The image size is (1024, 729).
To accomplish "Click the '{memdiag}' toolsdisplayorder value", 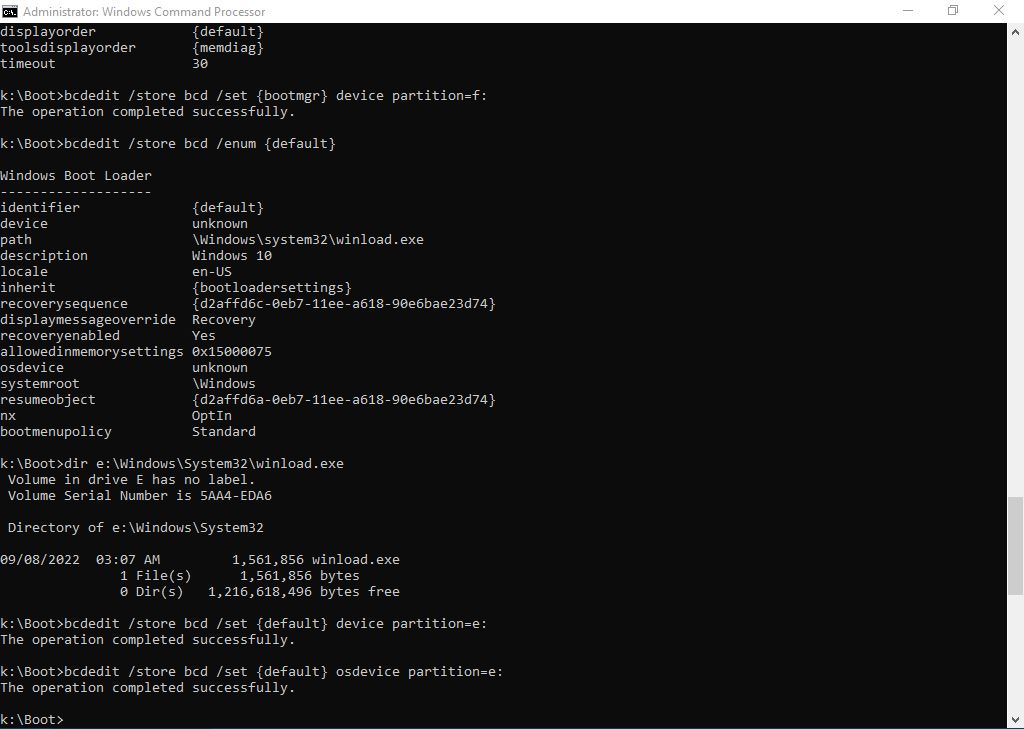I will click(228, 48).
